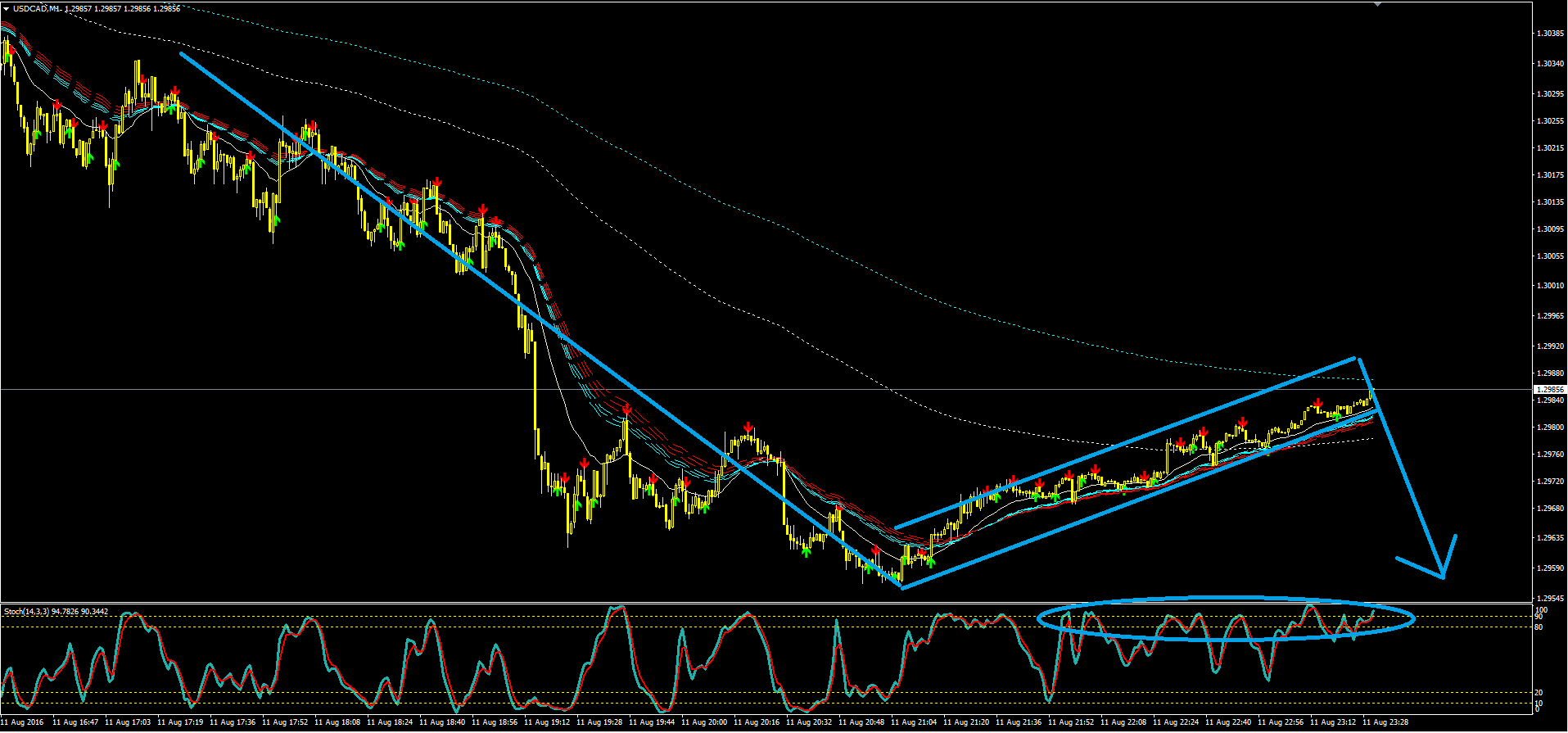The image size is (1568, 733).
Task: Click the 1.30340 price axis label
Action: pos(1551,63)
